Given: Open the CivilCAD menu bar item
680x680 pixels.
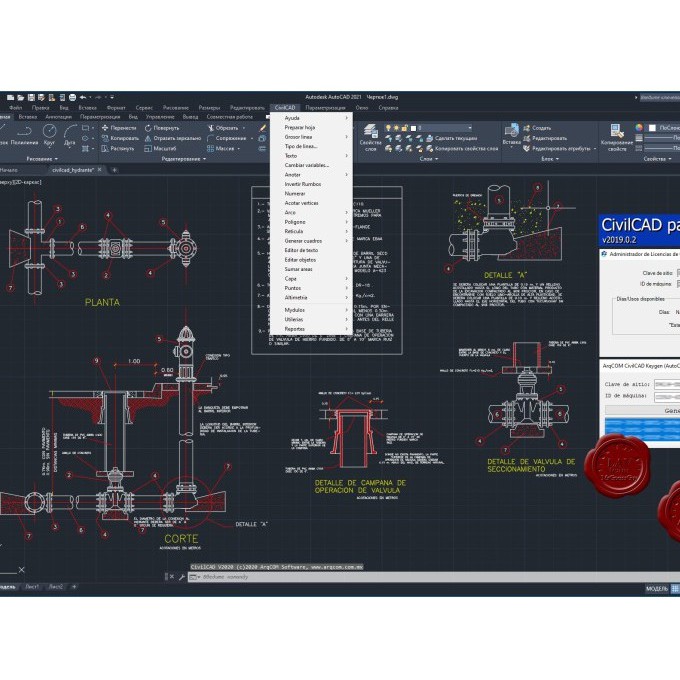Looking at the screenshot, I should click(x=285, y=108).
